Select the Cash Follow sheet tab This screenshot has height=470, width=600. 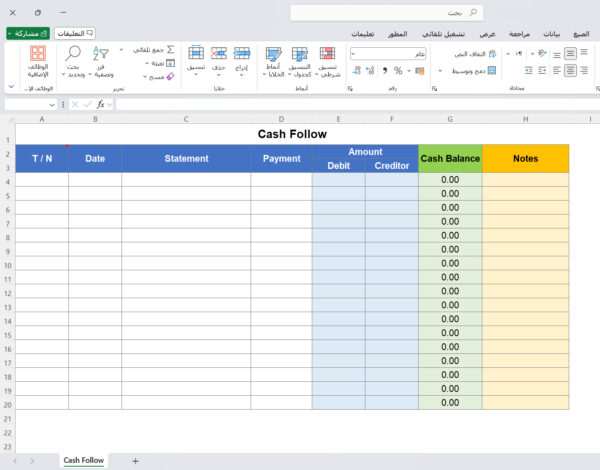[x=84, y=460]
